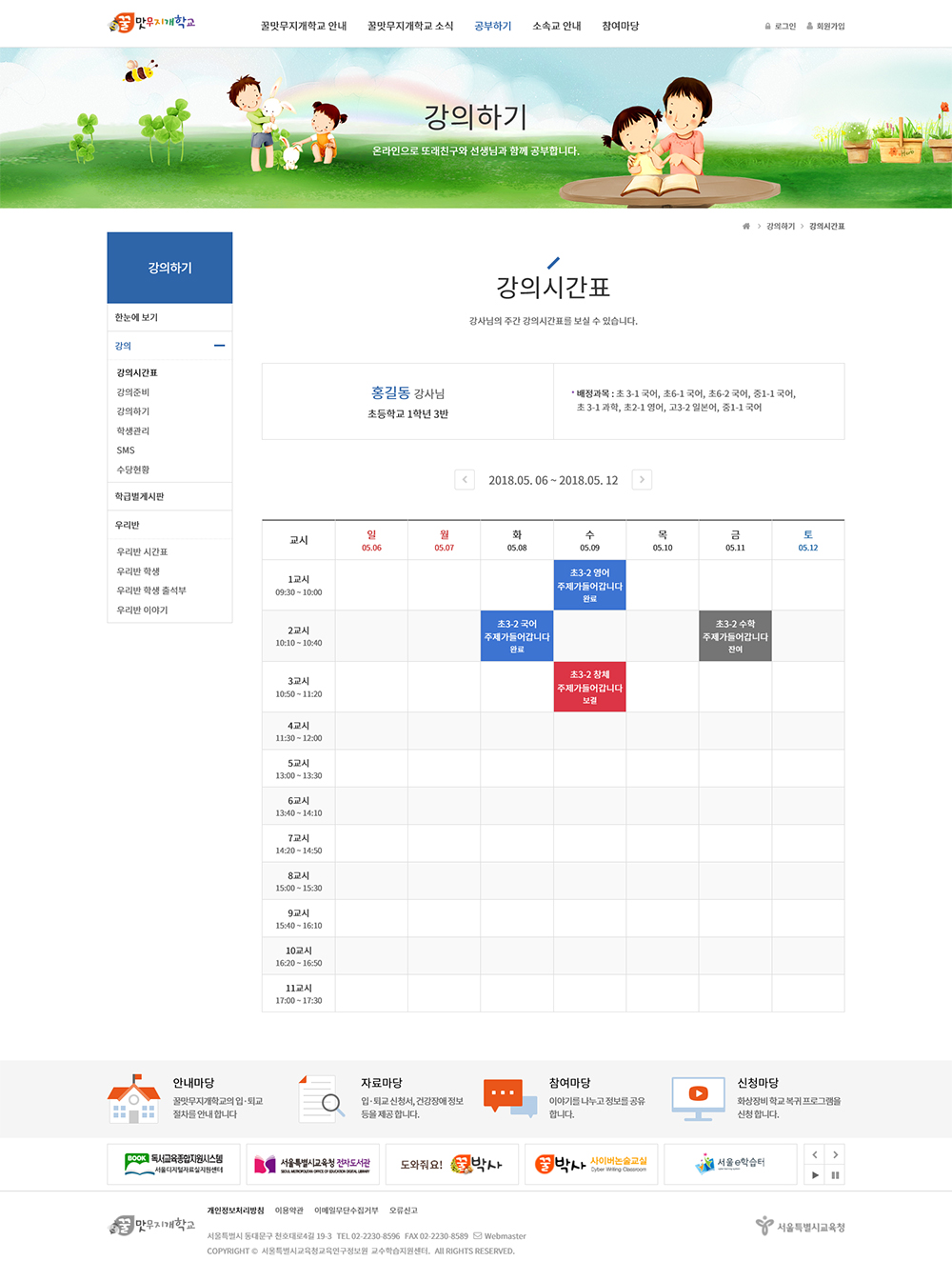952x1261 pixels.
Task: Expand 학급별게시판 in sidebar
Action: (x=169, y=497)
